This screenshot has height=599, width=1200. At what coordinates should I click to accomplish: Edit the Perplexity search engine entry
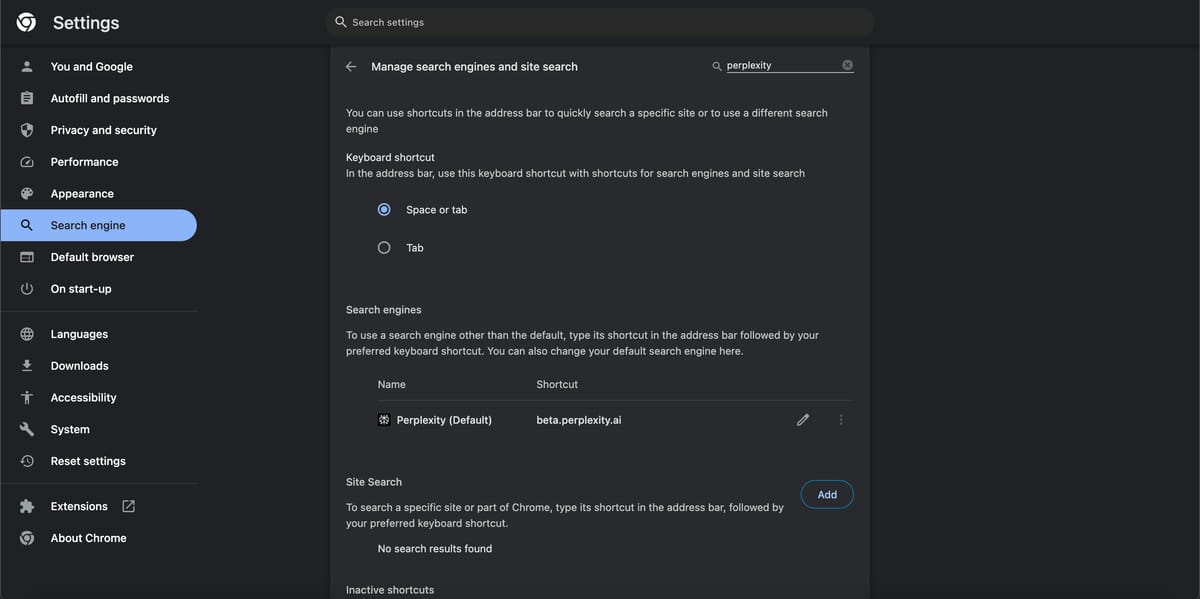point(802,420)
